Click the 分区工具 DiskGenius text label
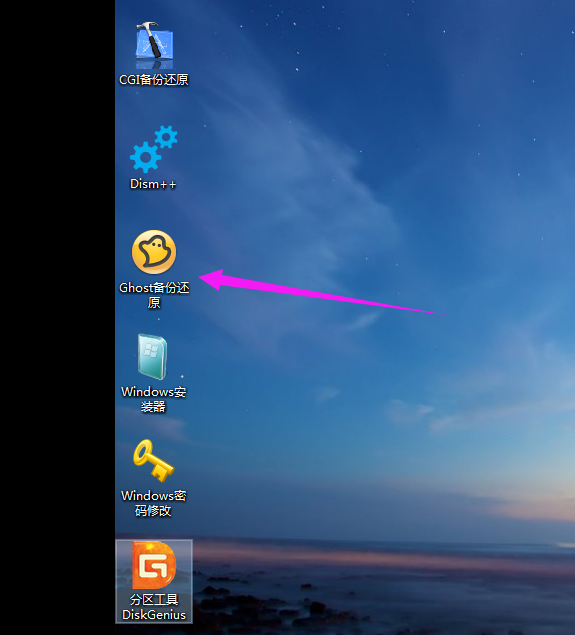 click(x=154, y=607)
